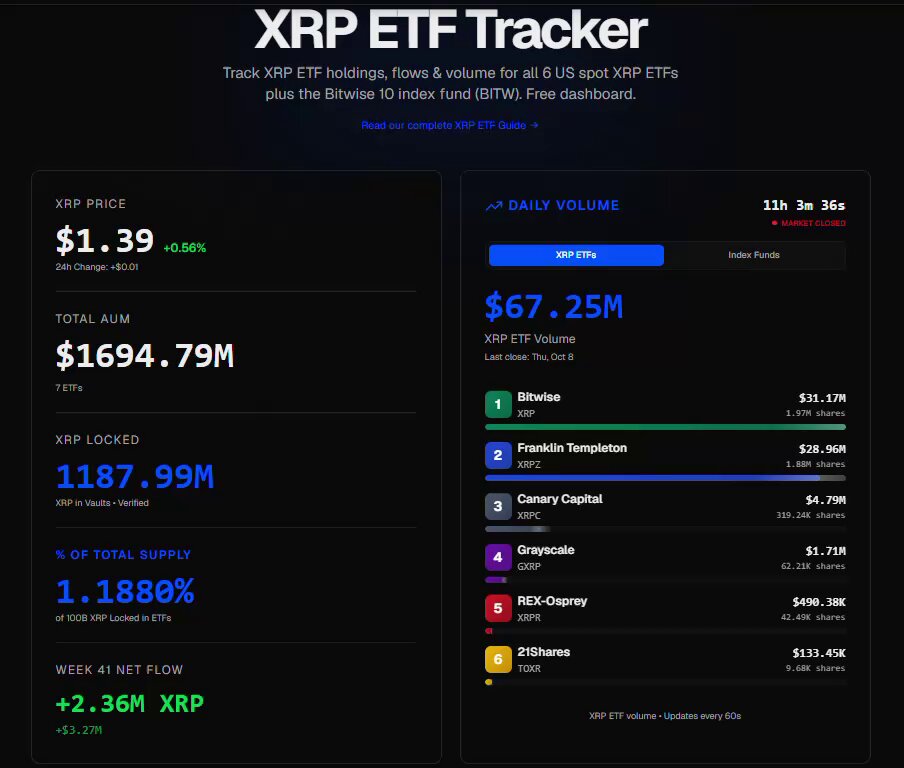Click the +0.56% price change figure
904x768 pixels.
(184, 248)
